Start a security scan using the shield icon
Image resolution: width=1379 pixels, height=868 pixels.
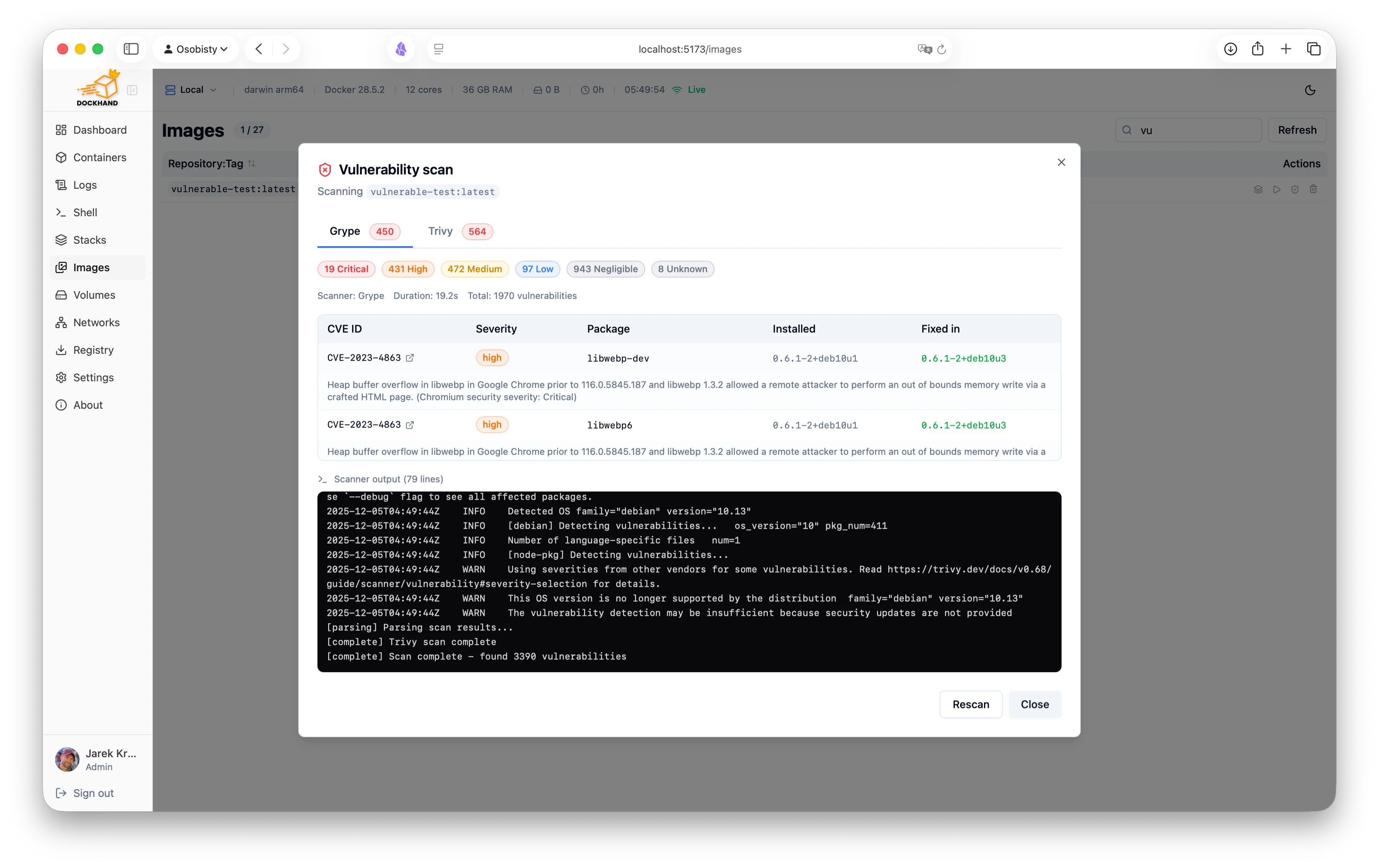coord(1295,189)
